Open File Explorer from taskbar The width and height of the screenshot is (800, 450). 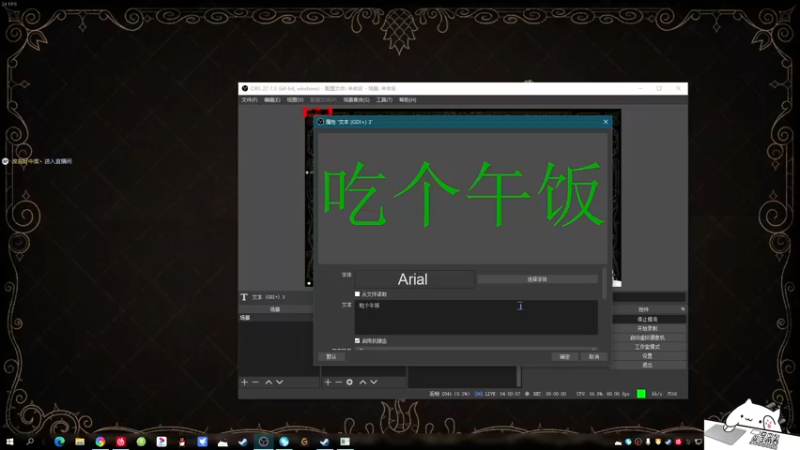(x=80, y=442)
